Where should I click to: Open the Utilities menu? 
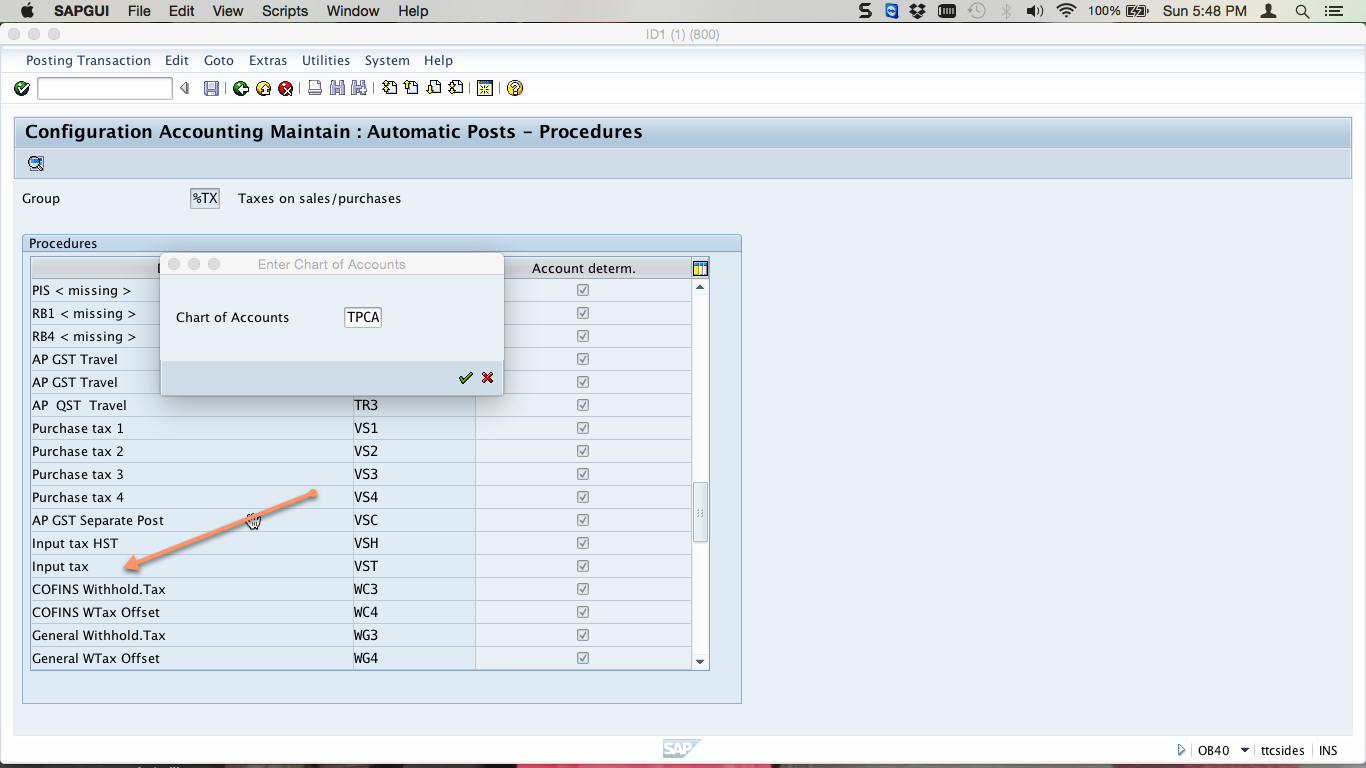pos(326,61)
